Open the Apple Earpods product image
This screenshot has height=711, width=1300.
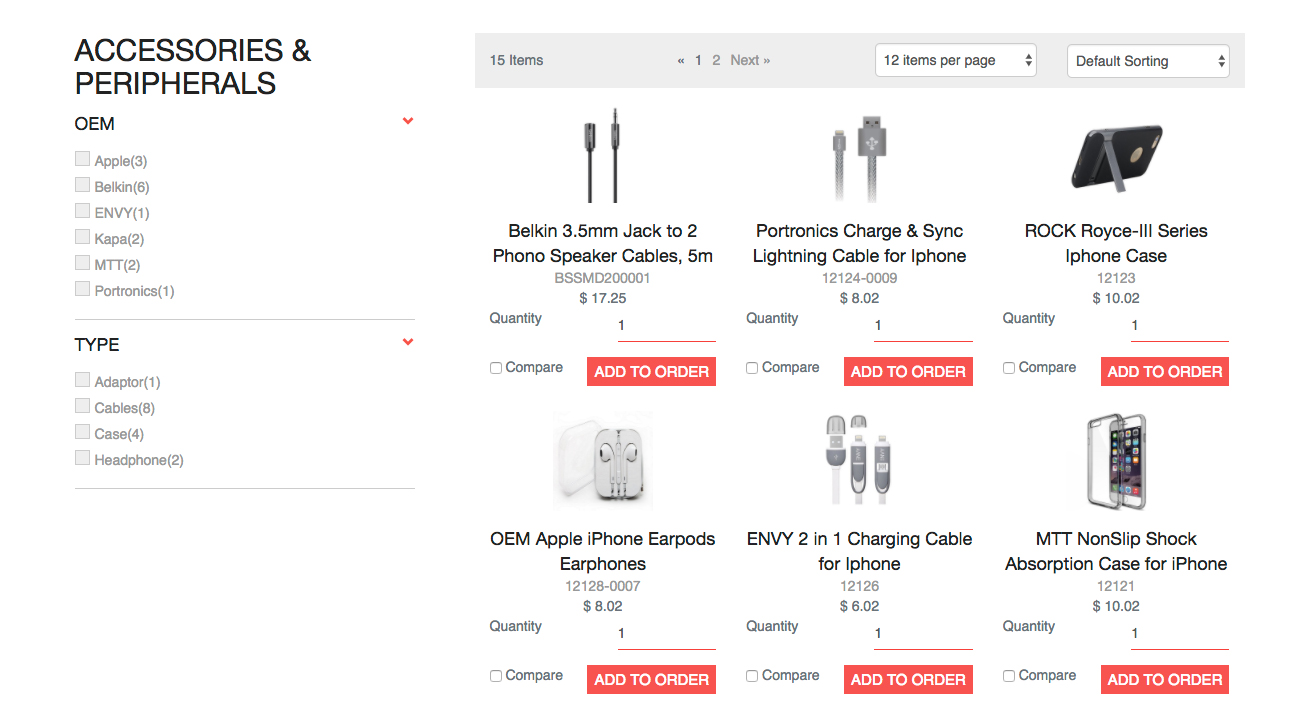pyautogui.click(x=602, y=461)
